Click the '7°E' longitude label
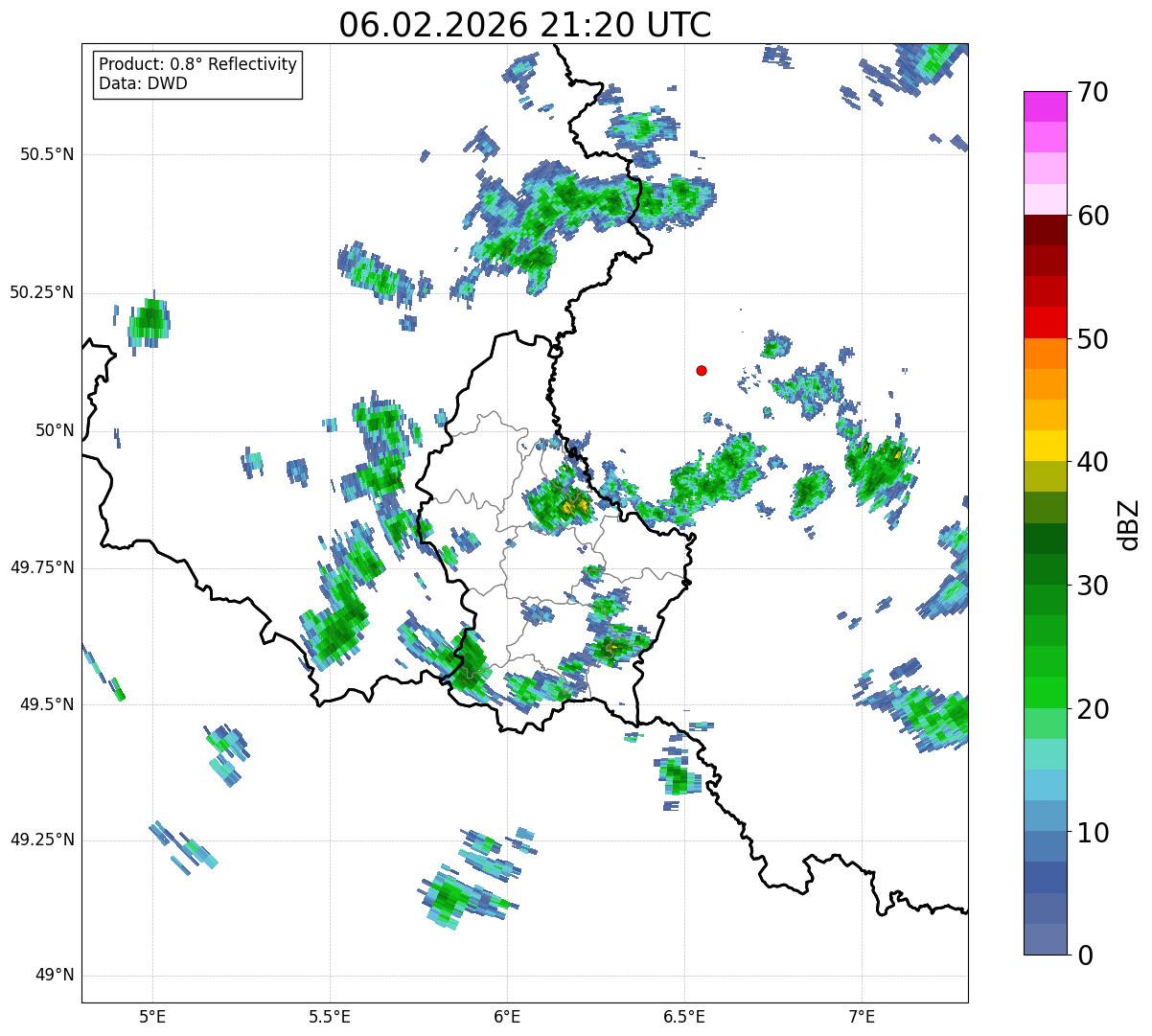 pyautogui.click(x=862, y=1016)
